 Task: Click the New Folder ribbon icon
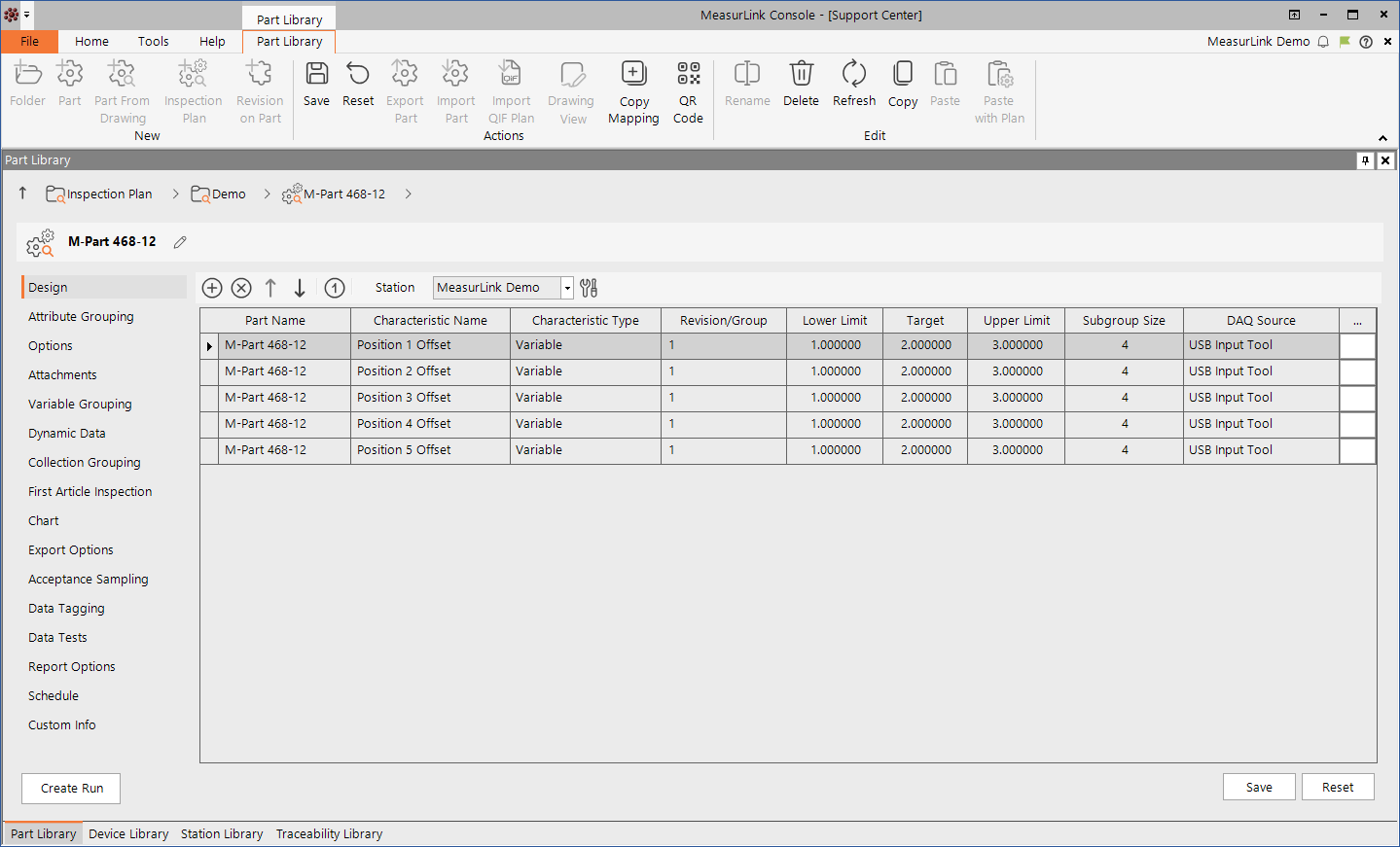click(28, 74)
